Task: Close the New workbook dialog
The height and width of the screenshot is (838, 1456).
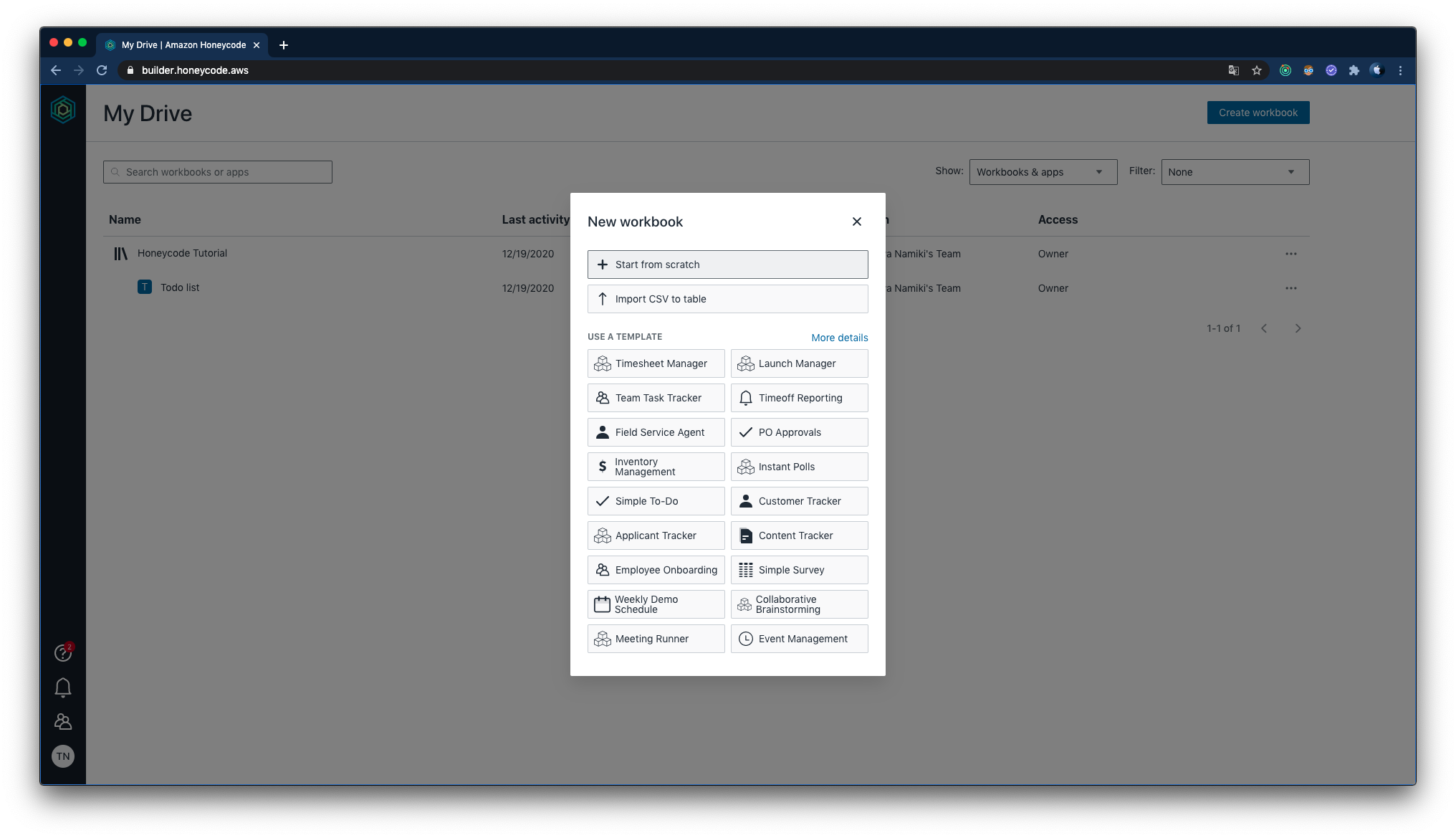Action: tap(857, 222)
